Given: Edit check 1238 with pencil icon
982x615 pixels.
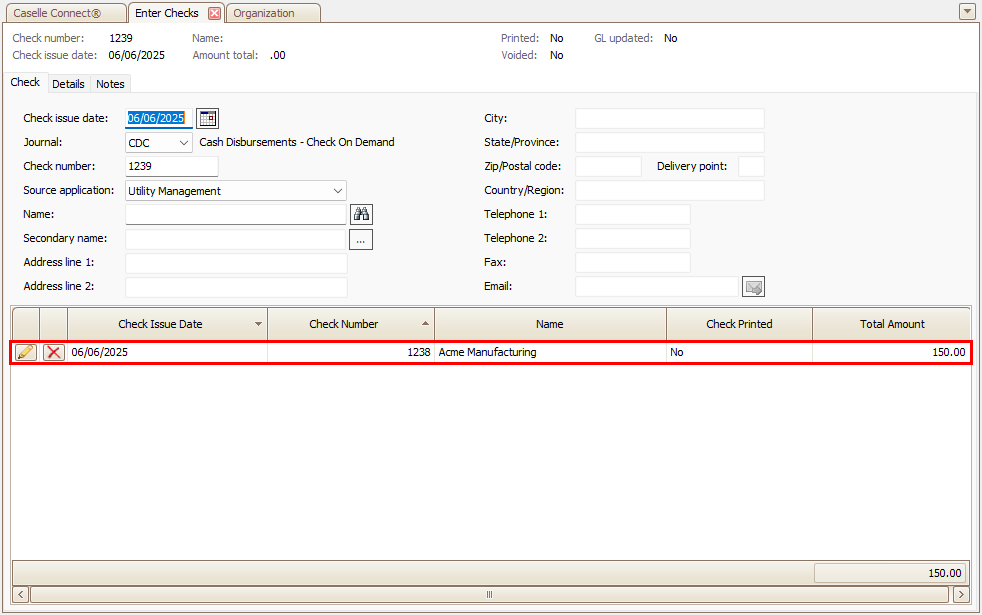Looking at the screenshot, I should point(26,352).
